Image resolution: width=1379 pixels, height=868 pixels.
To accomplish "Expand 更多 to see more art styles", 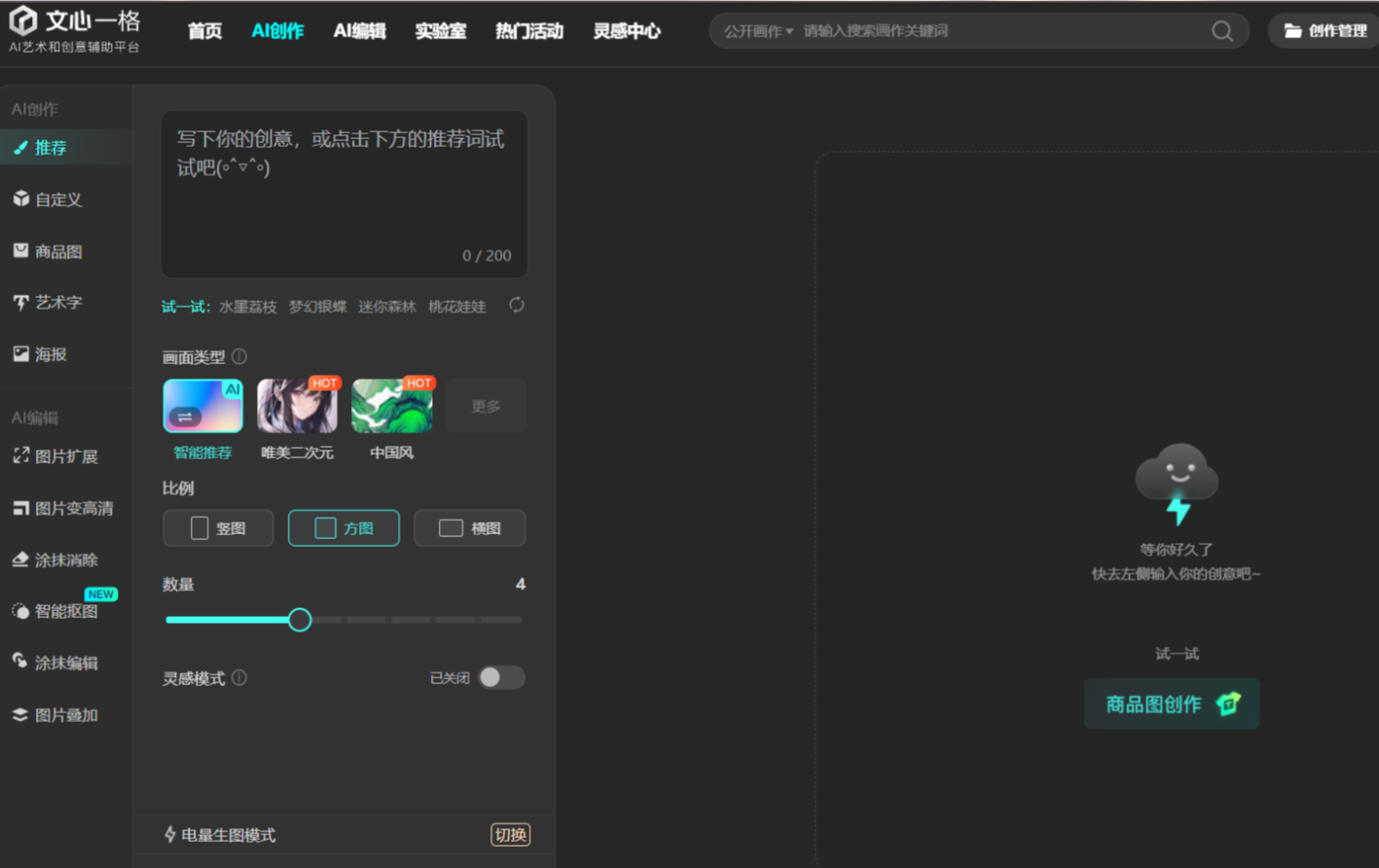I will 486,406.
